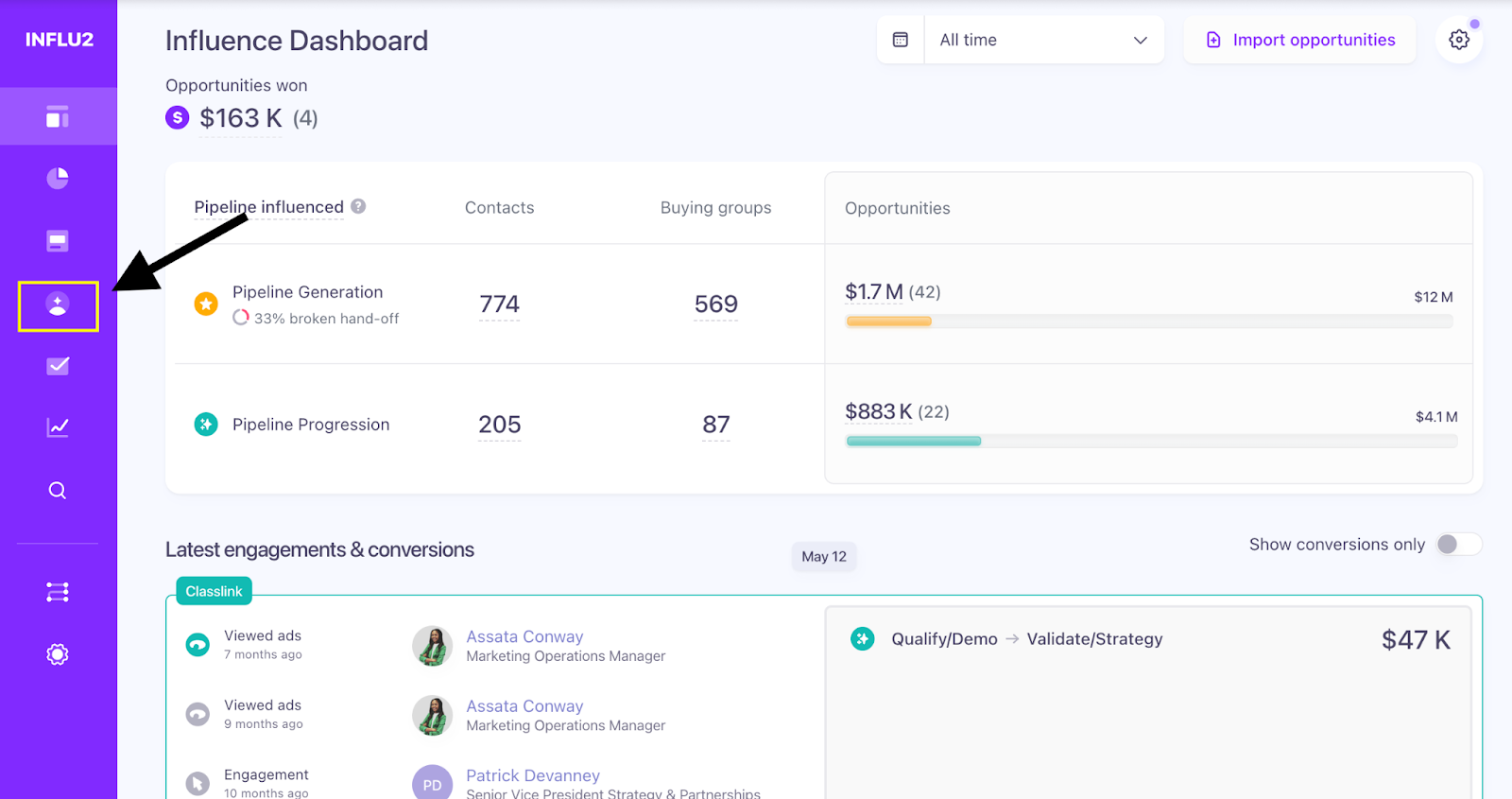Click the gray eye icon for 9 months ago

pos(198,714)
